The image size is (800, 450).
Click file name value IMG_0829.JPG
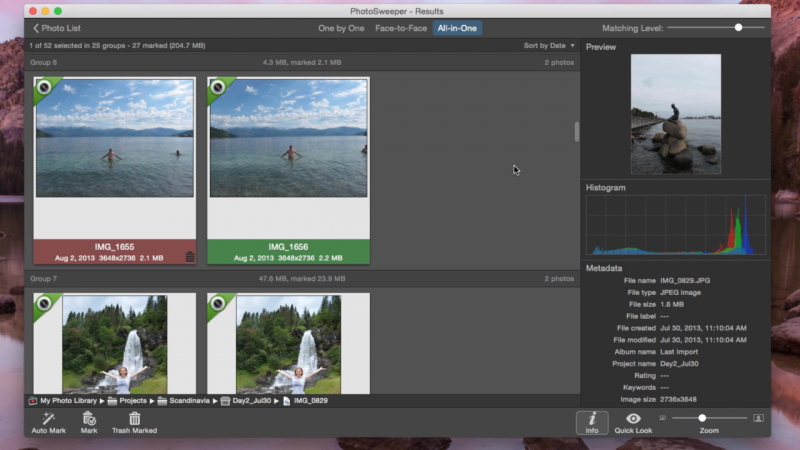click(x=685, y=281)
